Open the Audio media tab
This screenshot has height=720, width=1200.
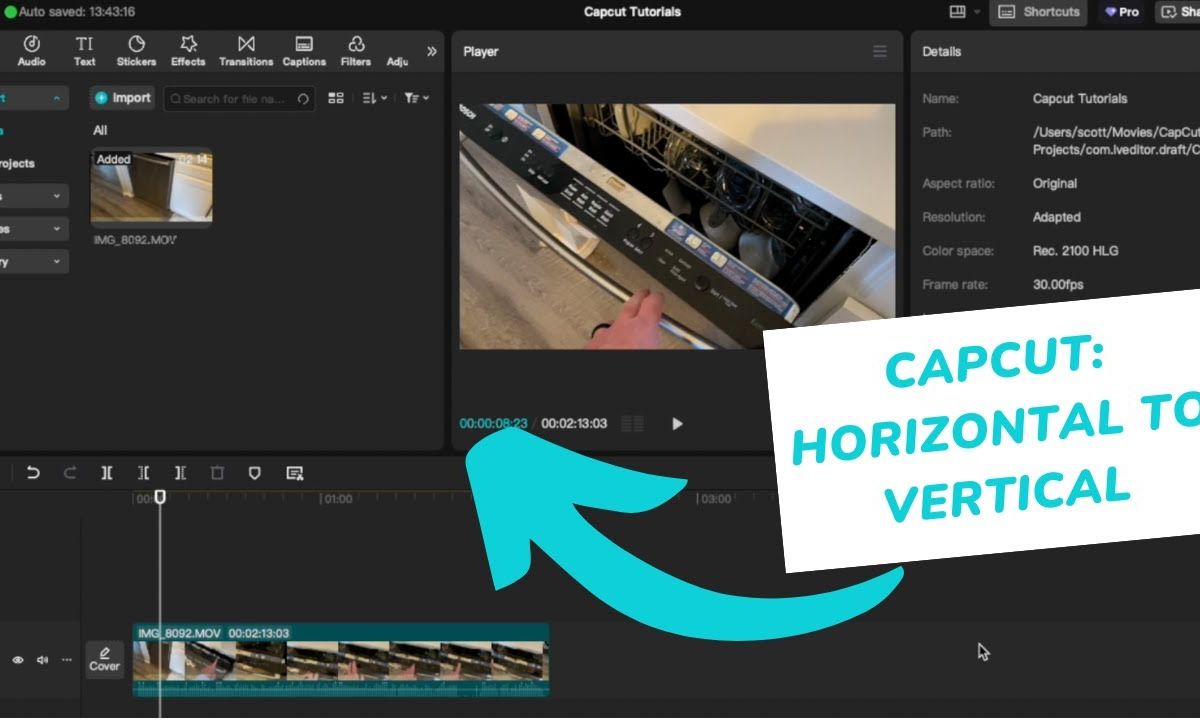pos(31,51)
